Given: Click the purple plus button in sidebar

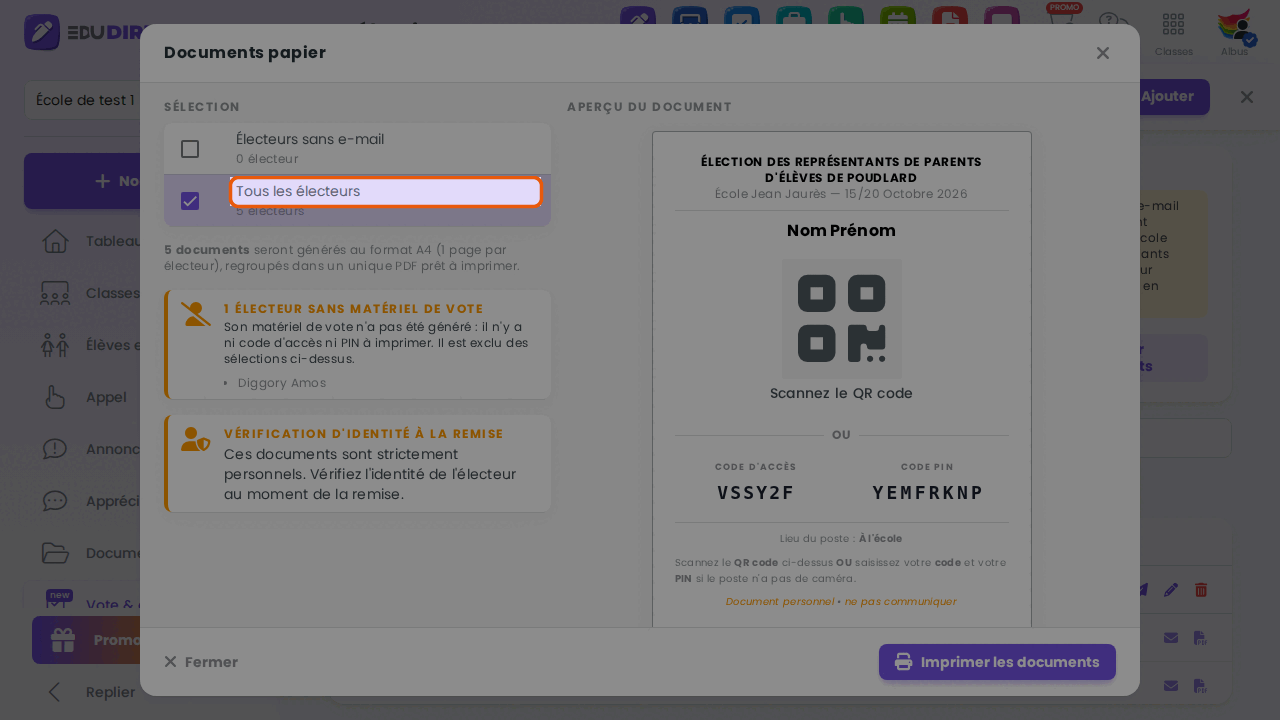Looking at the screenshot, I should pyautogui.click(x=82, y=181).
